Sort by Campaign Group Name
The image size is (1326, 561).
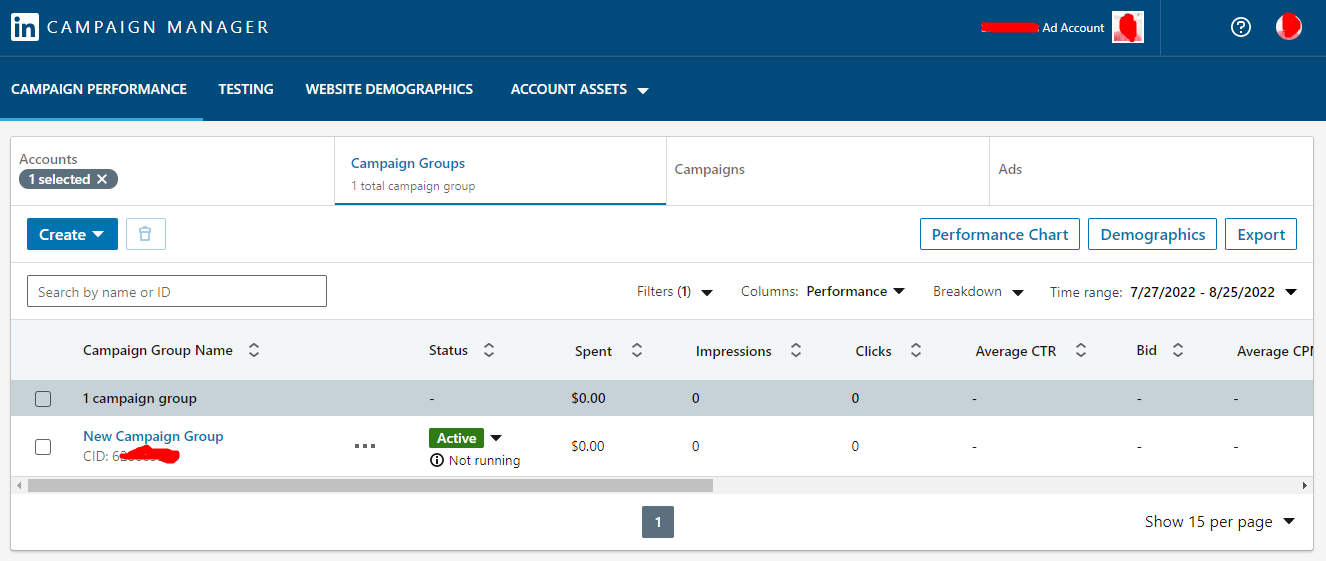tap(254, 350)
